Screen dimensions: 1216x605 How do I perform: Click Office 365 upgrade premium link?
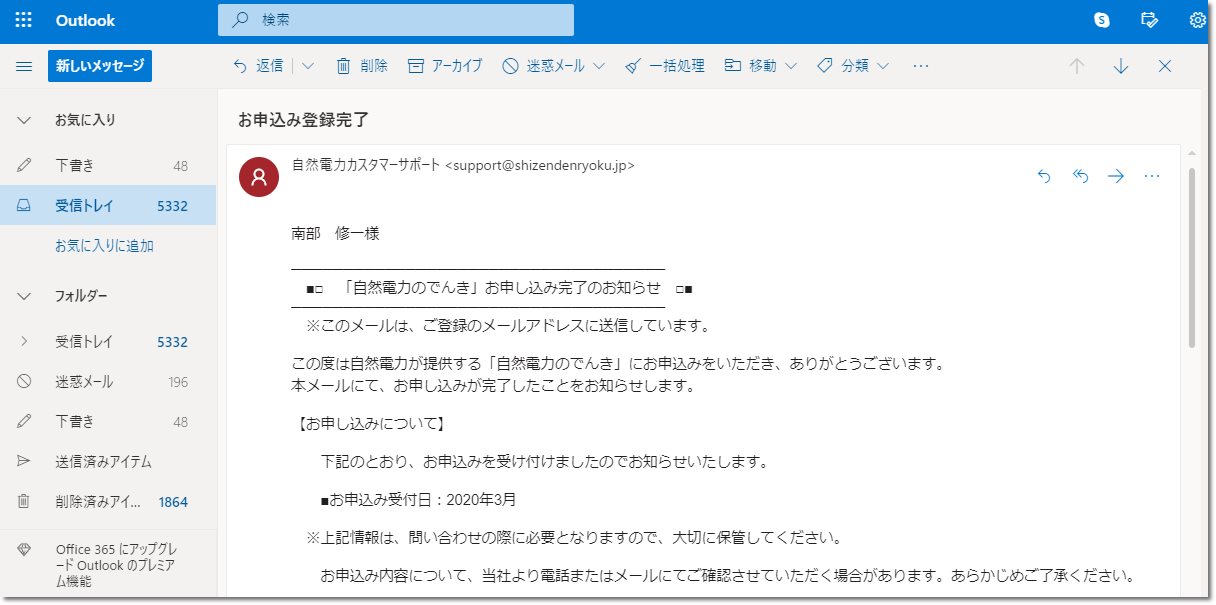[108, 565]
